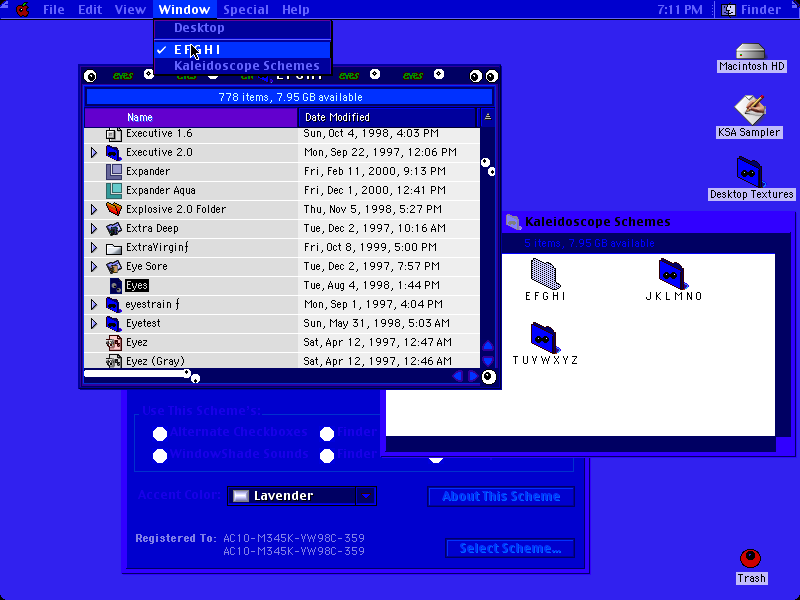The width and height of the screenshot is (800, 600).
Task: Toggle the Alternate Checkboxes option
Action: click(160, 434)
